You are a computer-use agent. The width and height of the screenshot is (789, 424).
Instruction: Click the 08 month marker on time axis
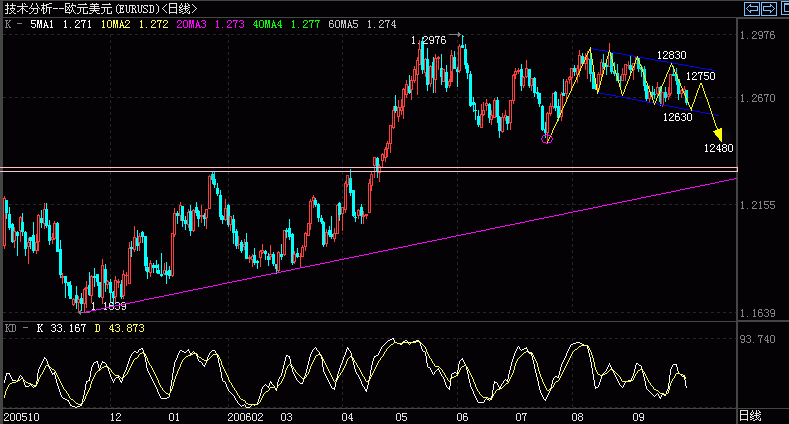(577, 417)
